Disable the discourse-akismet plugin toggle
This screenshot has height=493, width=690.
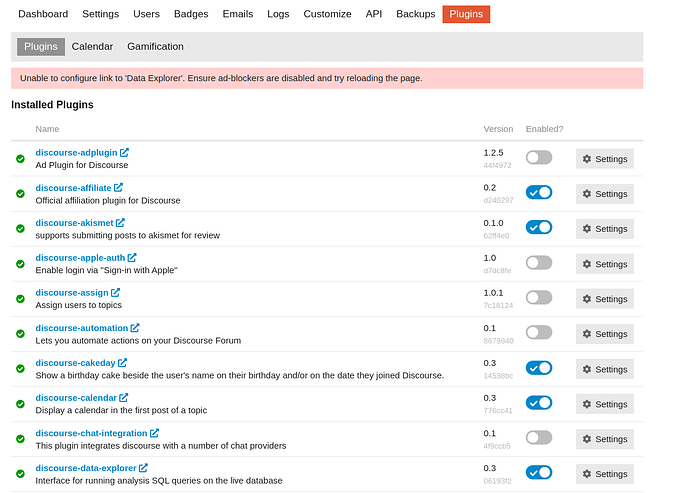coord(539,228)
